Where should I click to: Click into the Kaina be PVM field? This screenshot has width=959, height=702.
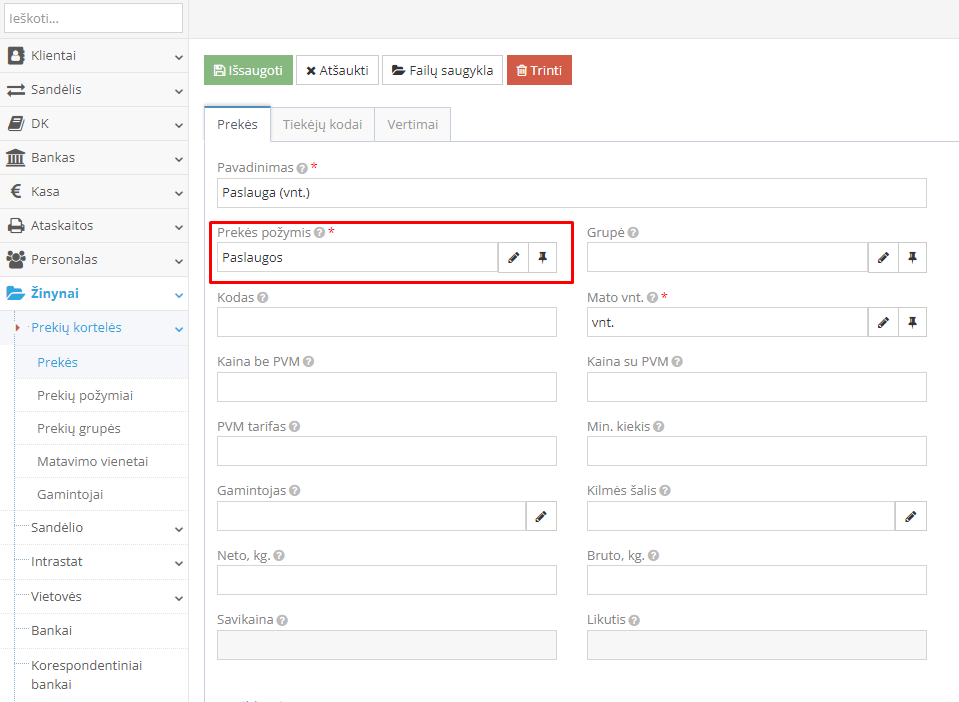tap(387, 387)
